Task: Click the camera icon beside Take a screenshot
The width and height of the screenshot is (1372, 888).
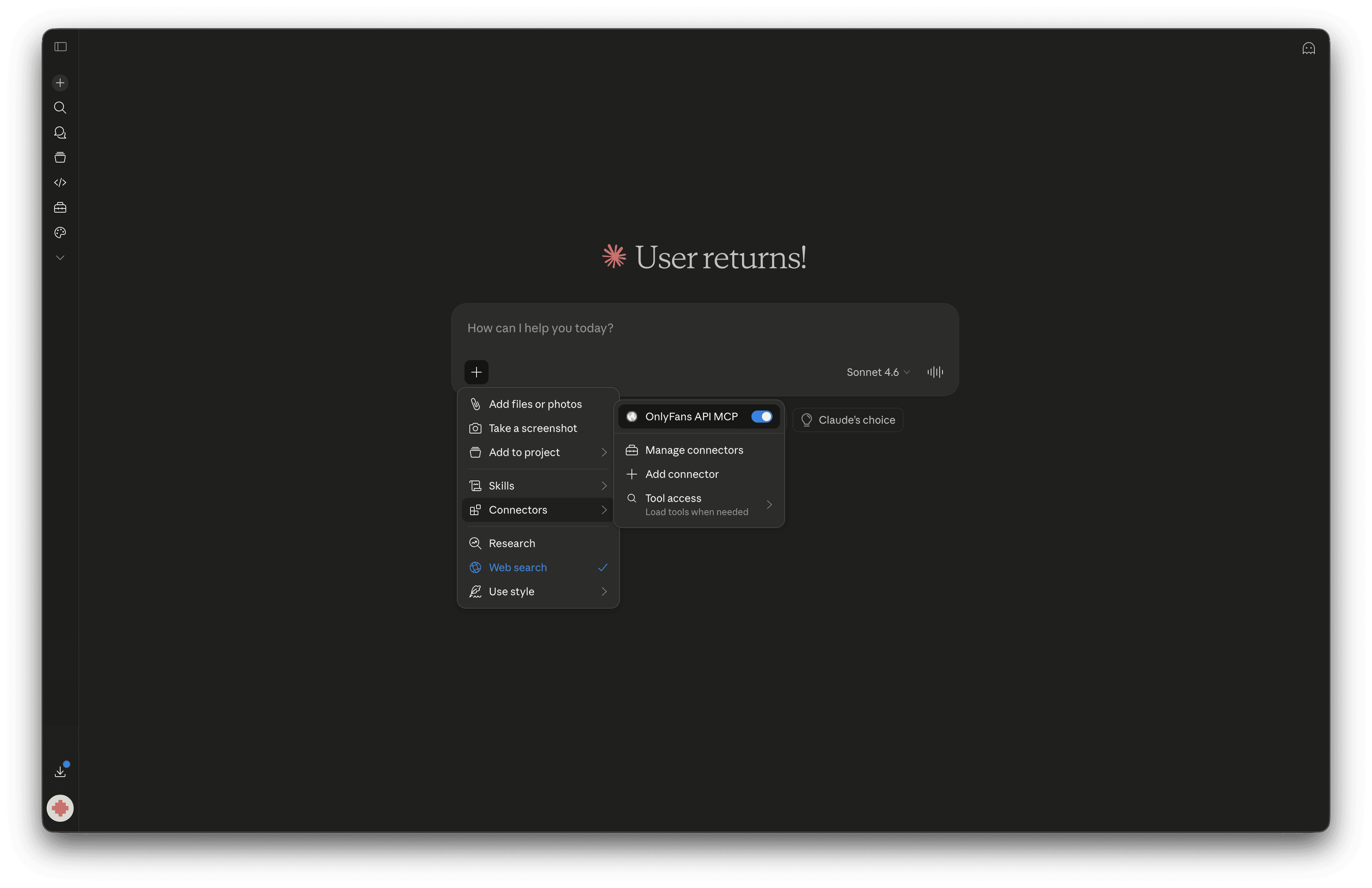Action: point(475,429)
